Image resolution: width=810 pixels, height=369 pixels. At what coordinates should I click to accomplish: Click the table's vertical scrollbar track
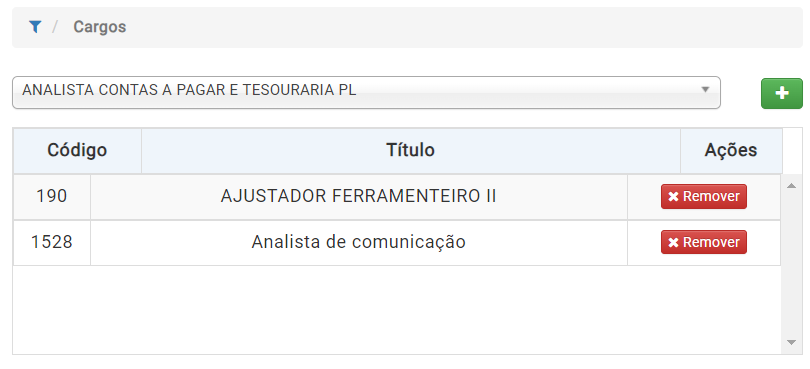point(791,264)
